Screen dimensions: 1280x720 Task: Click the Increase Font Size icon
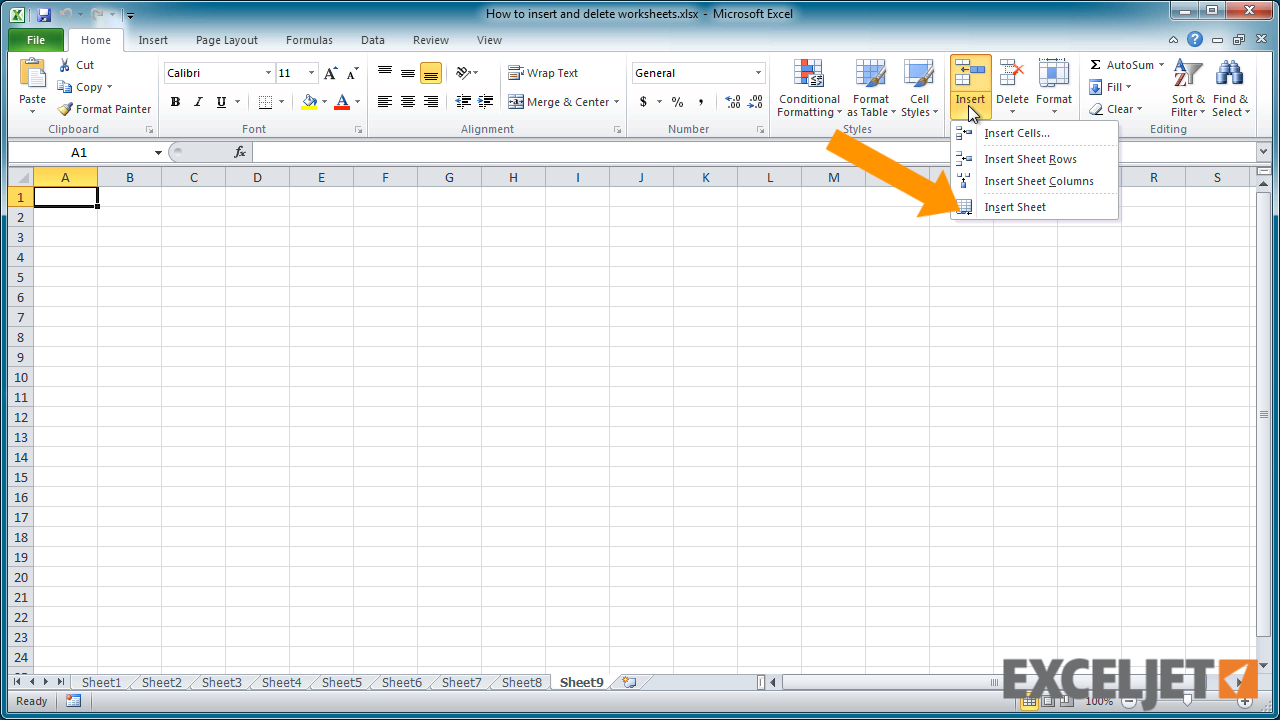click(x=331, y=73)
